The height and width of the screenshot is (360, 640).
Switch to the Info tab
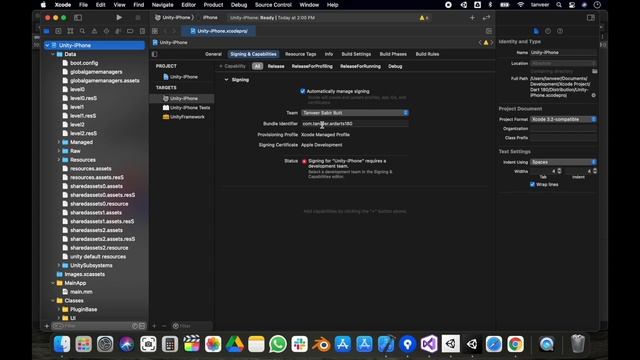[329, 54]
